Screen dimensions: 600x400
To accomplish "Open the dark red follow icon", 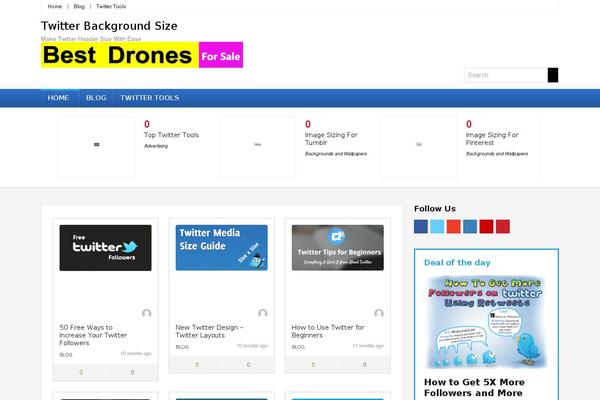I will [x=486, y=227].
